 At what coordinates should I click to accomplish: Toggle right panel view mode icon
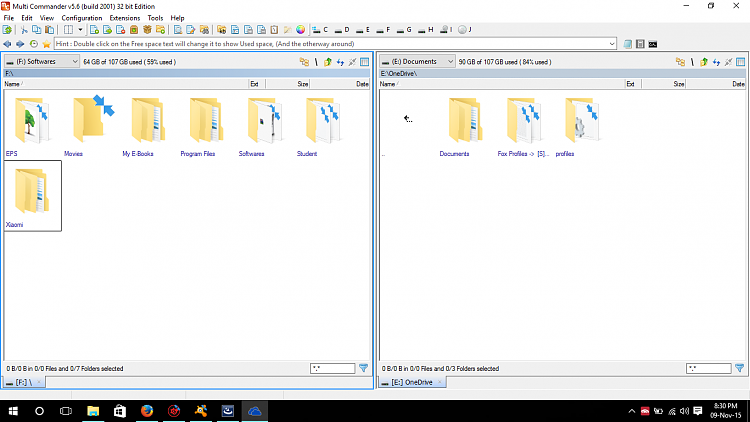[741, 62]
